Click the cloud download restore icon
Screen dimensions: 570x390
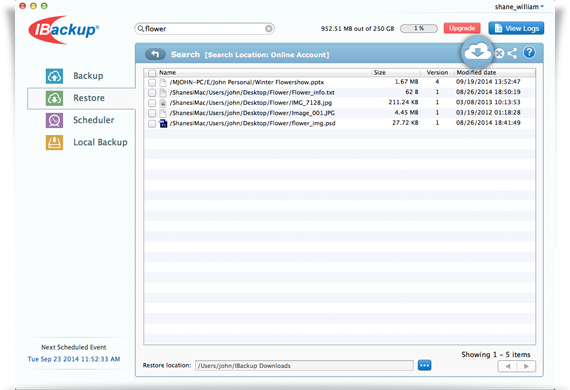477,52
